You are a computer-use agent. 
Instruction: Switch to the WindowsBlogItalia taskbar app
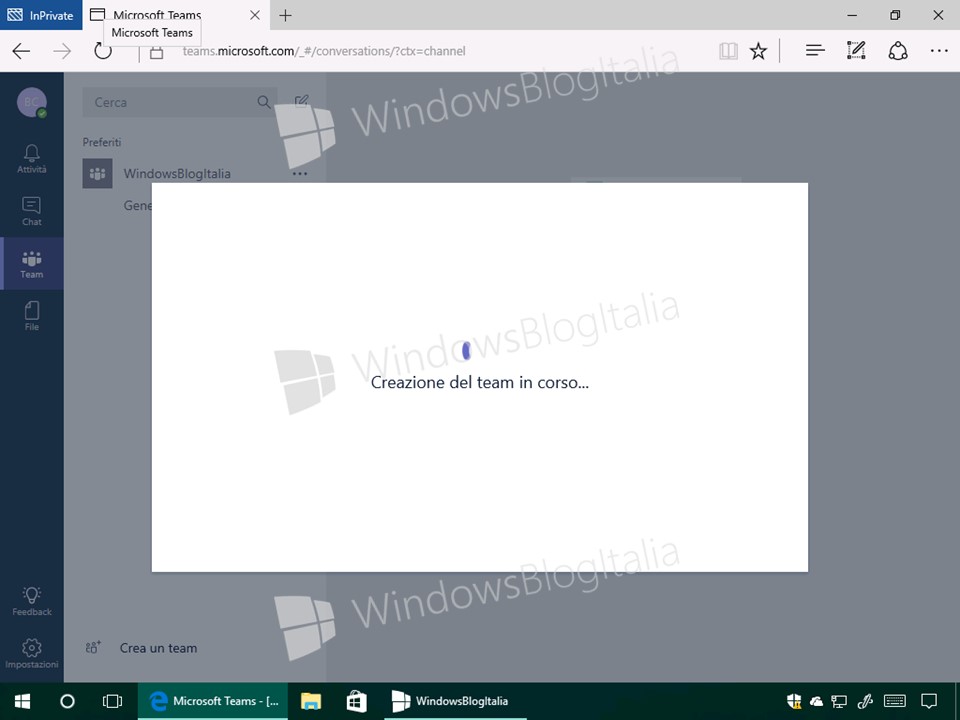[455, 701]
